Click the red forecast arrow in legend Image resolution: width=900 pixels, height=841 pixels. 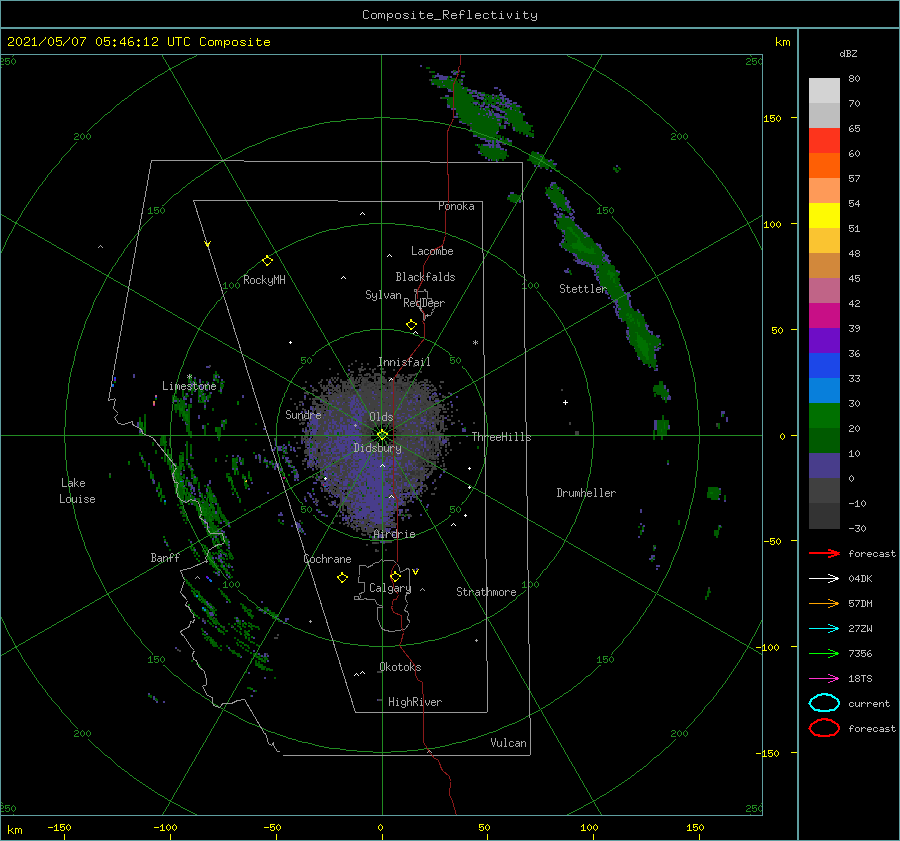click(824, 553)
